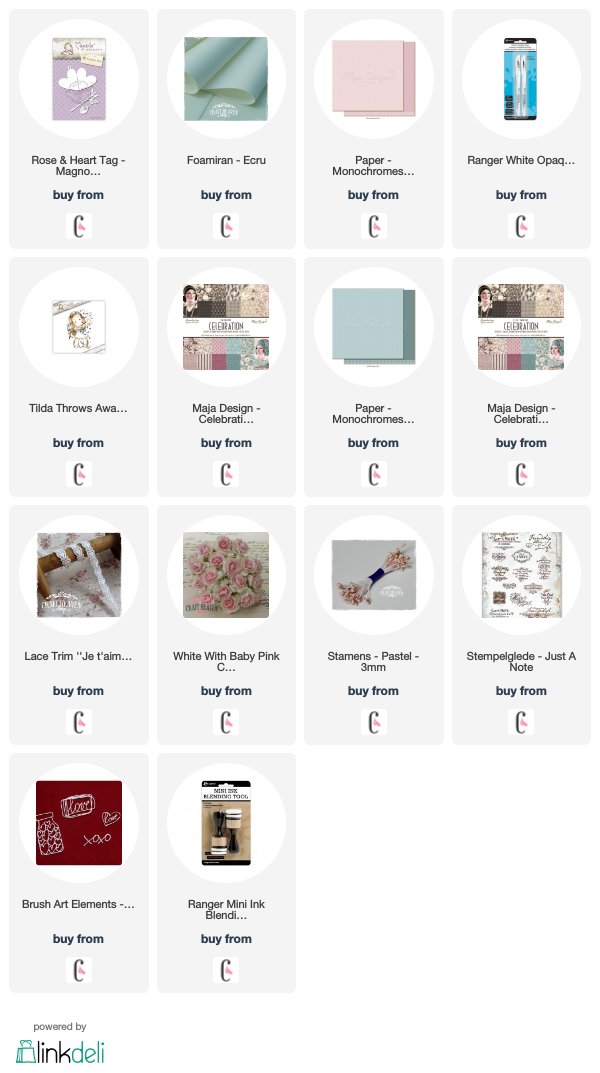The image size is (600, 1073).
Task: Click the 'Lace Trim Je t'aim…' title
Action: pyautogui.click(x=79, y=656)
